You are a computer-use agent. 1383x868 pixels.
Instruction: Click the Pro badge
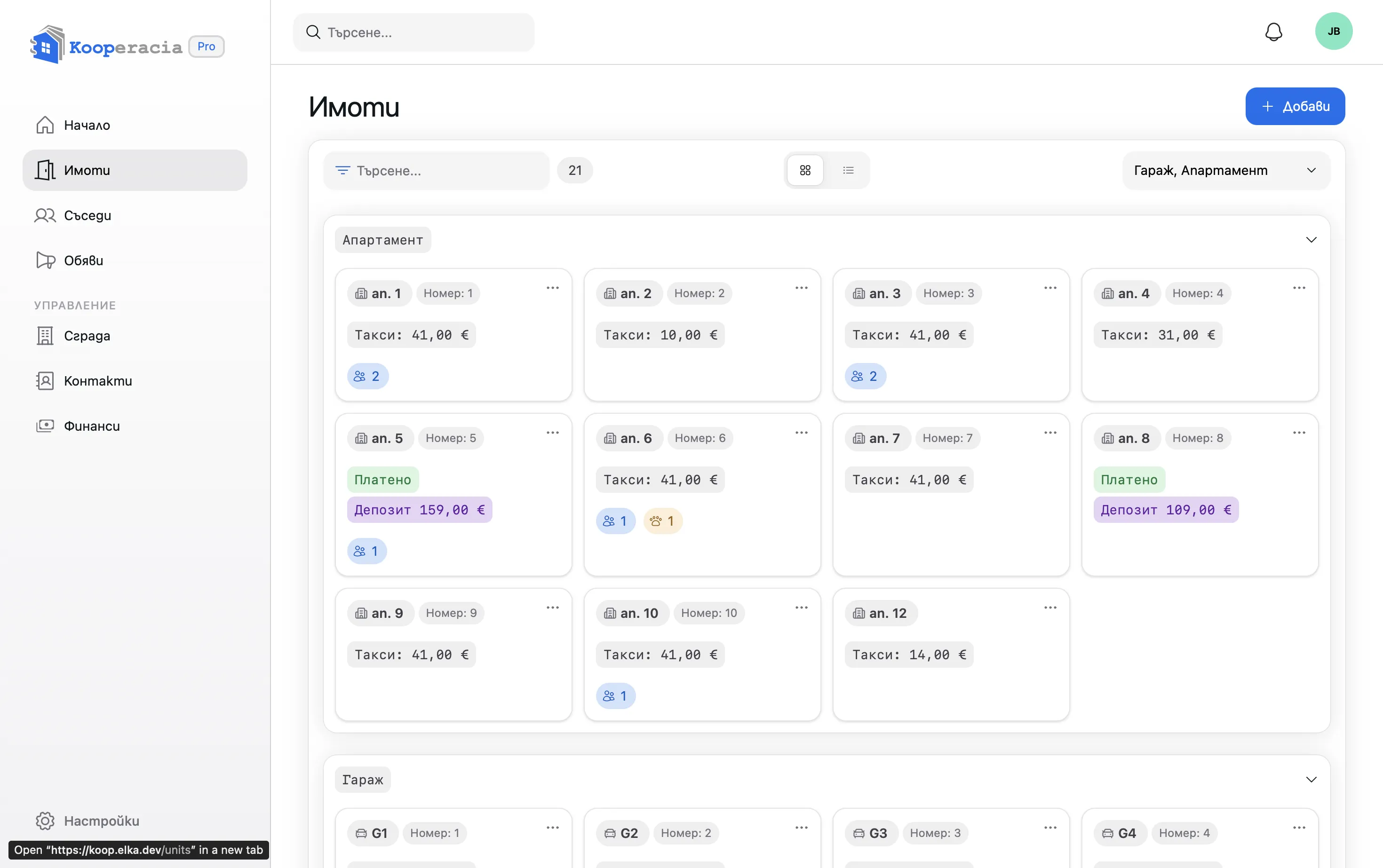206,47
